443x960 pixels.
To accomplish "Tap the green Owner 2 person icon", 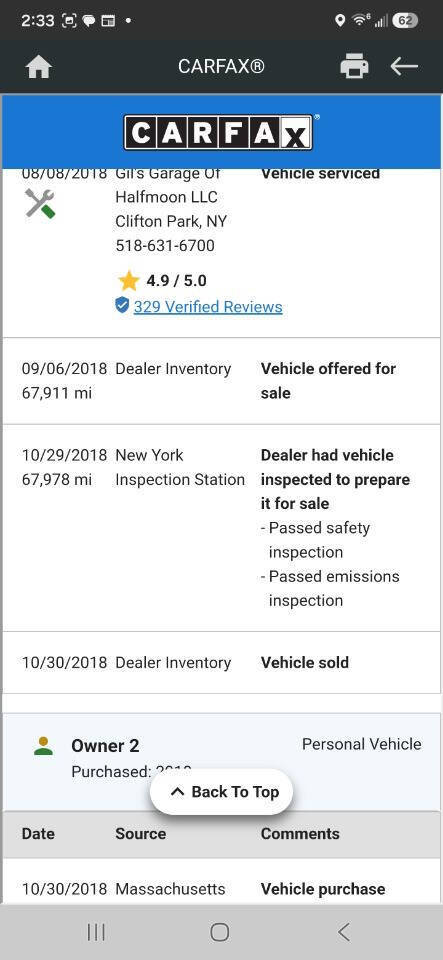I will coord(43,746).
